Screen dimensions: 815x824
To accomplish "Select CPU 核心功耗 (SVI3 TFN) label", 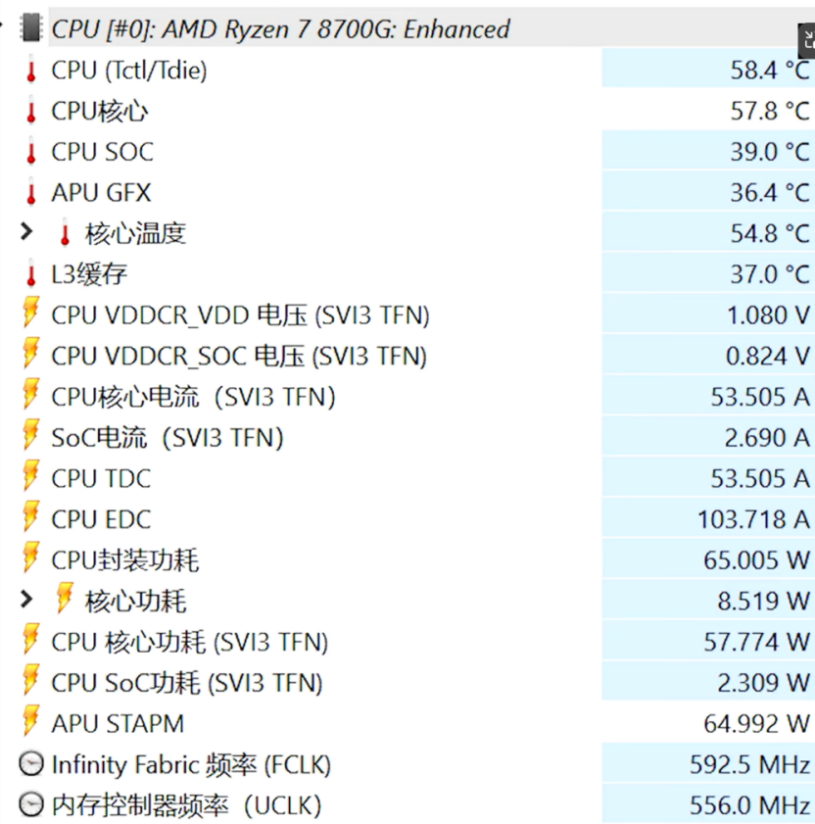I will click(190, 642).
